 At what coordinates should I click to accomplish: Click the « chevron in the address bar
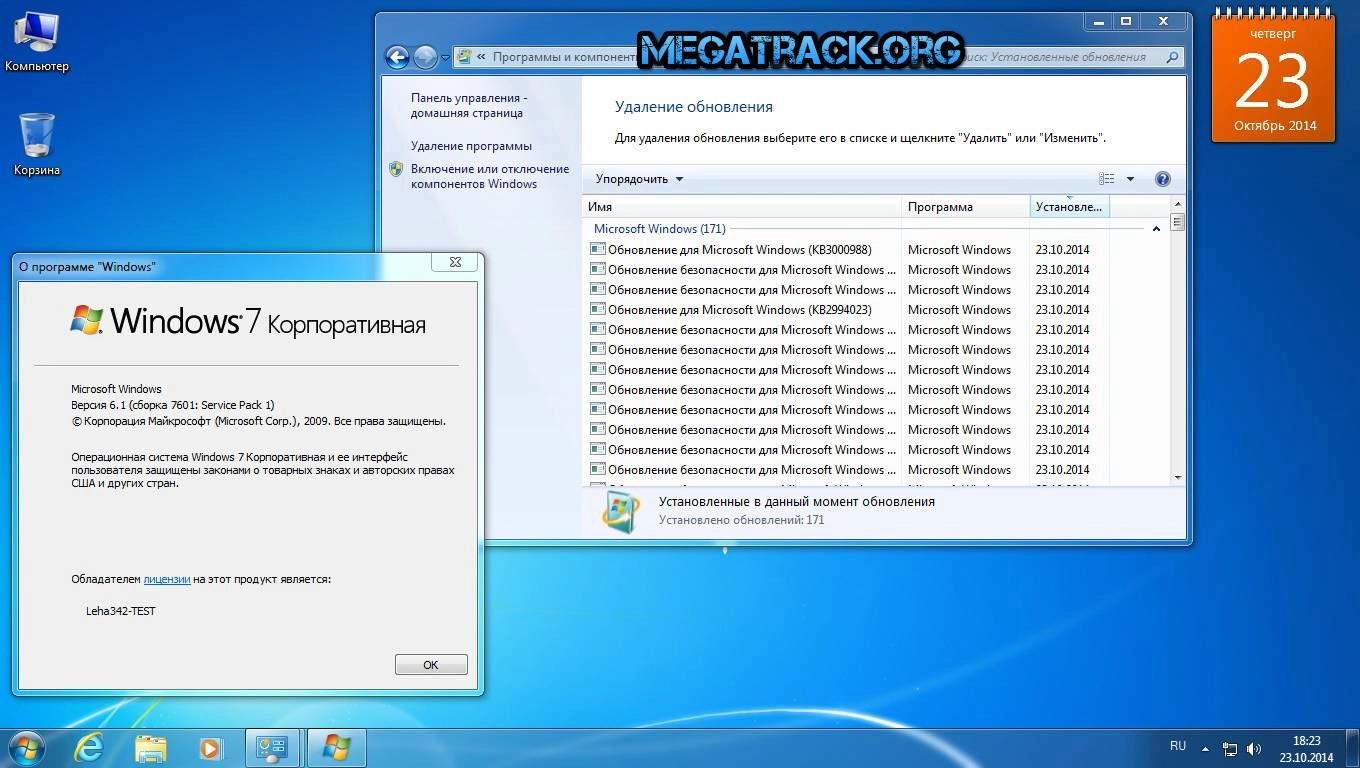pos(482,57)
